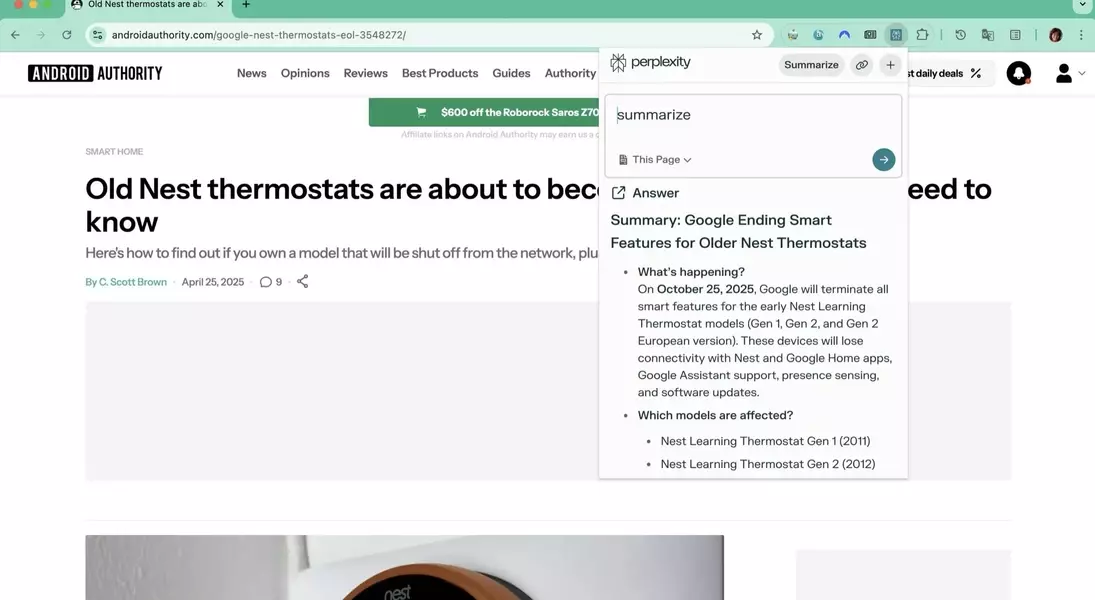The height and width of the screenshot is (600, 1095).
Task: Open site information icon in address bar
Action: coord(98,35)
